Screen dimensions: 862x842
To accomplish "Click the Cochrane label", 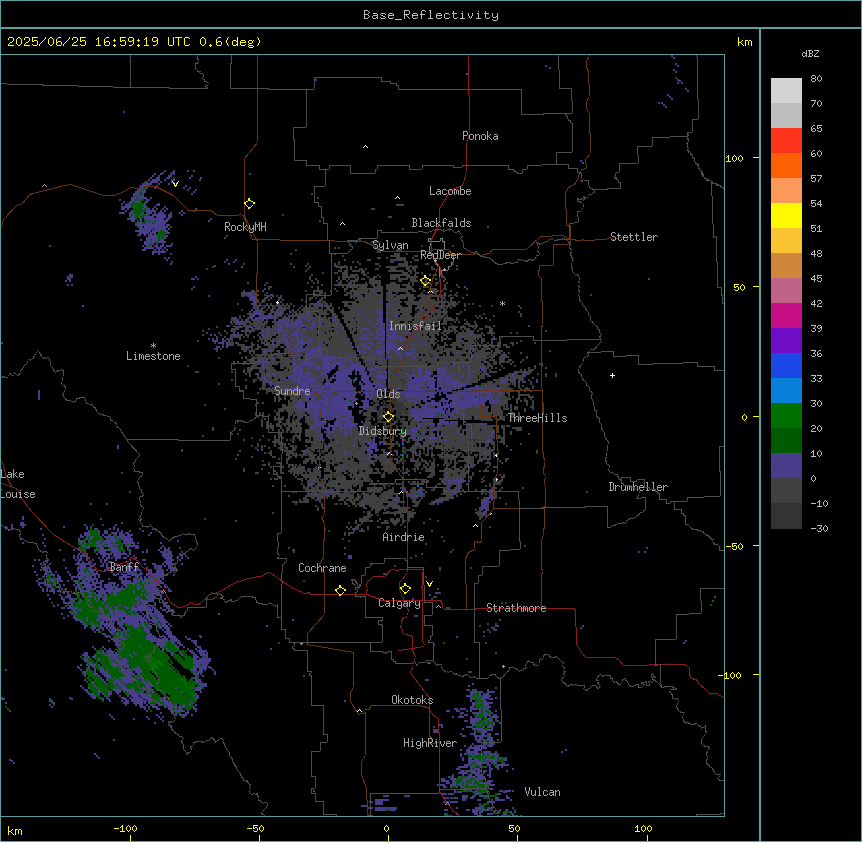I will point(322,568).
